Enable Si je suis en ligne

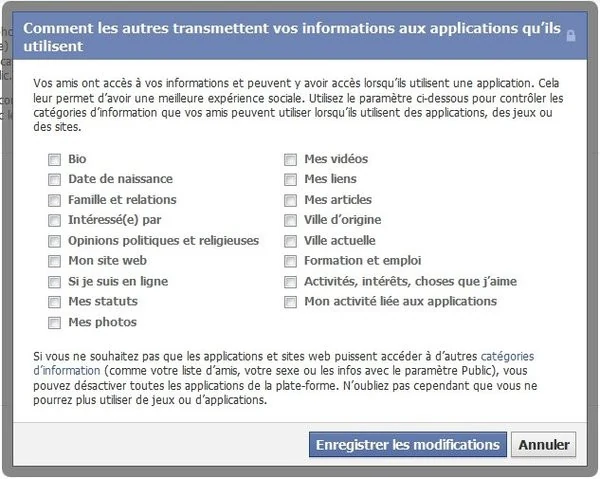point(54,282)
